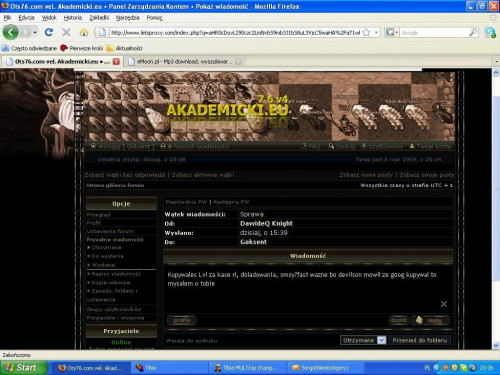Expand the back/forward history dropdown arrow
The image size is (500, 375).
click(x=35, y=32)
